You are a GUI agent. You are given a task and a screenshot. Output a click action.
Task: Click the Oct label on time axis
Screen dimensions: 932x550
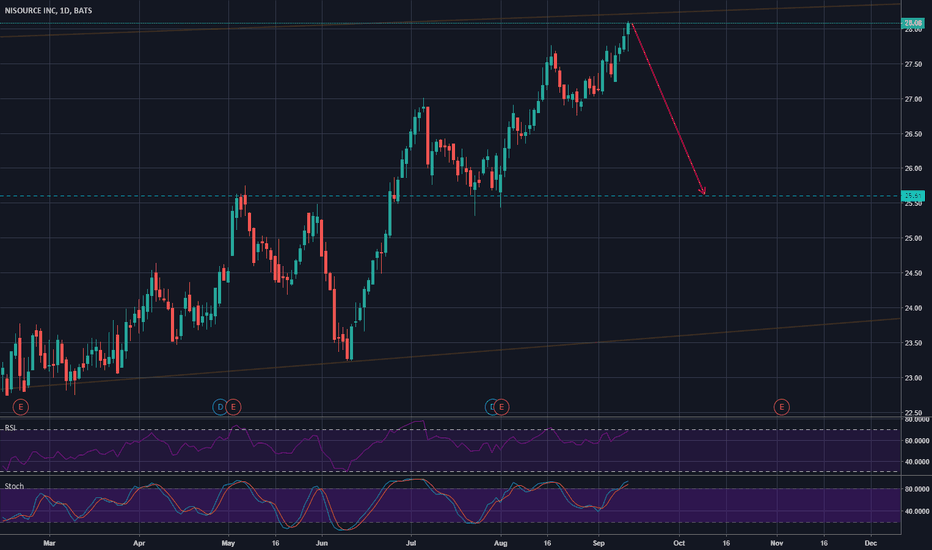(x=679, y=543)
